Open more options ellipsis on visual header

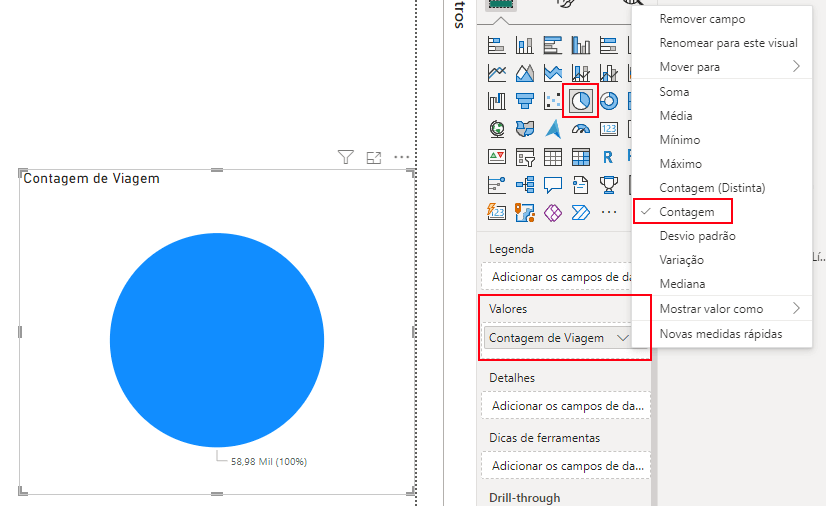(x=402, y=157)
